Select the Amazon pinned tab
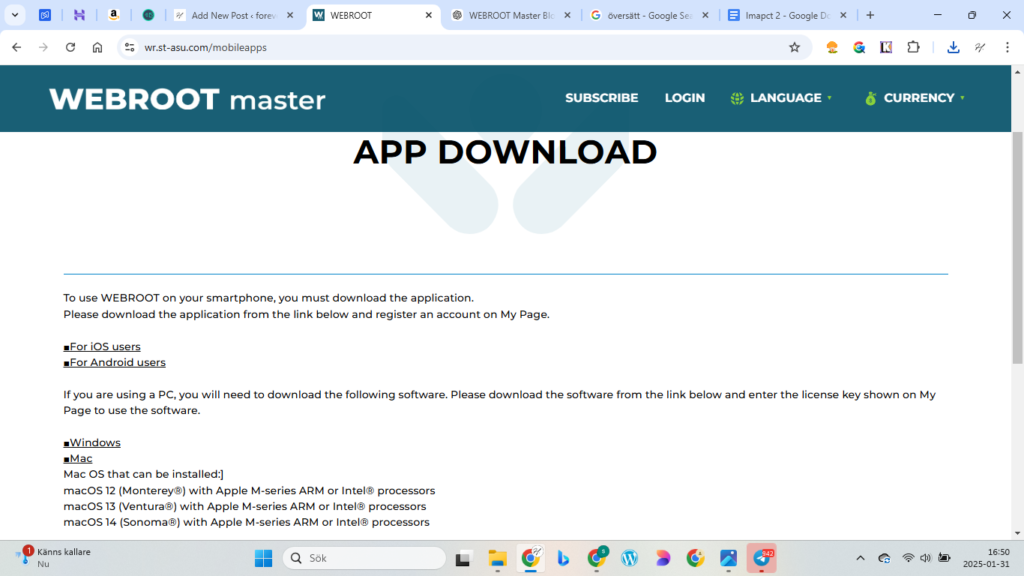 click(114, 15)
